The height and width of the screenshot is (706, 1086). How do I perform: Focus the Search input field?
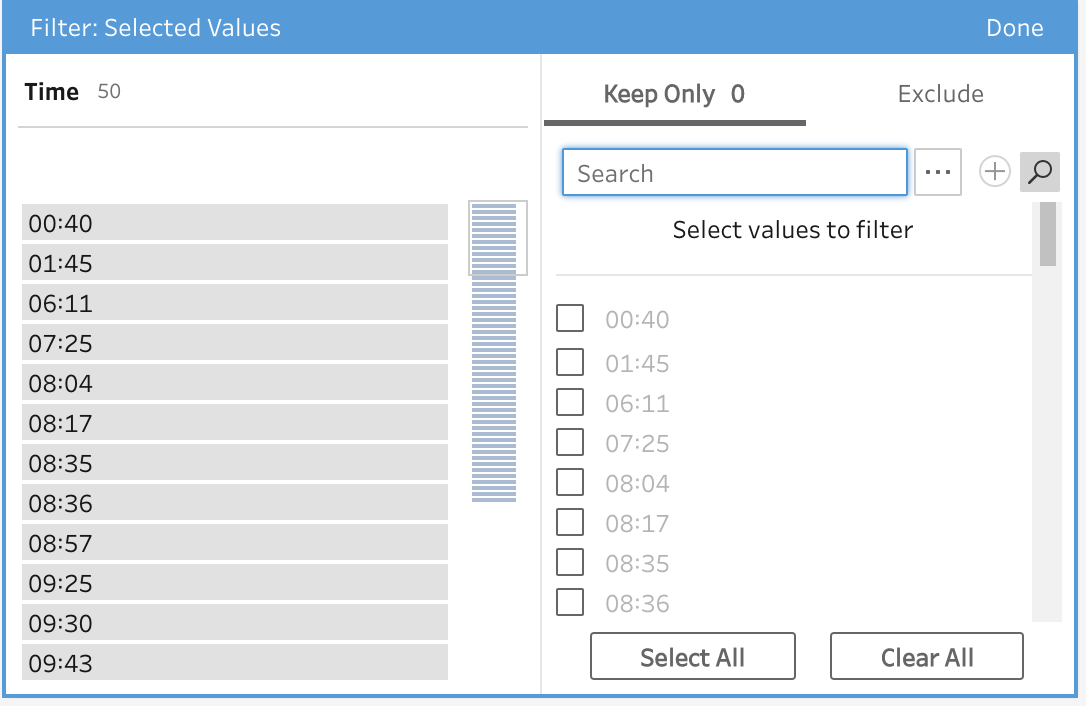734,173
